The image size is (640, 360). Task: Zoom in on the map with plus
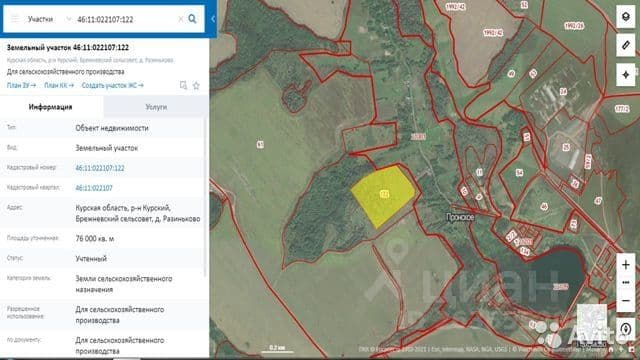626,265
